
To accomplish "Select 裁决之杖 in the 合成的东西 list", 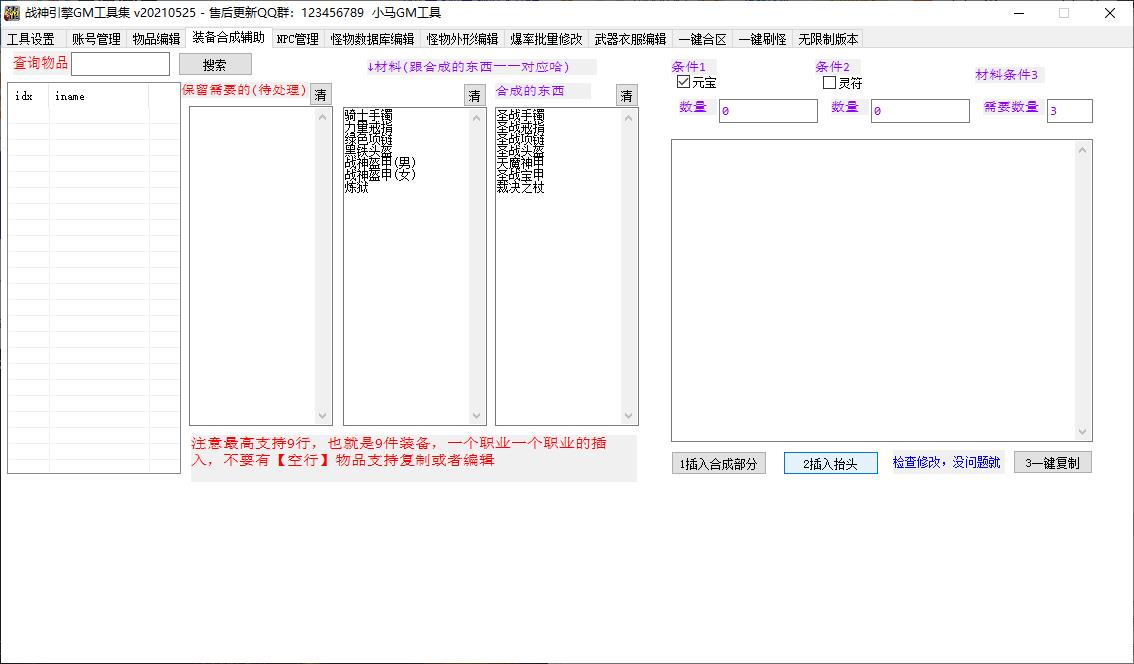I will tap(521, 188).
